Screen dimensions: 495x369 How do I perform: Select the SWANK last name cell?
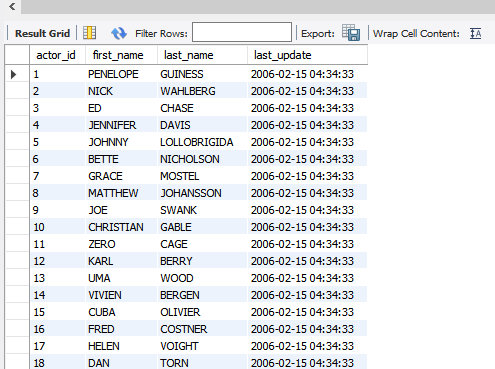(x=202, y=210)
